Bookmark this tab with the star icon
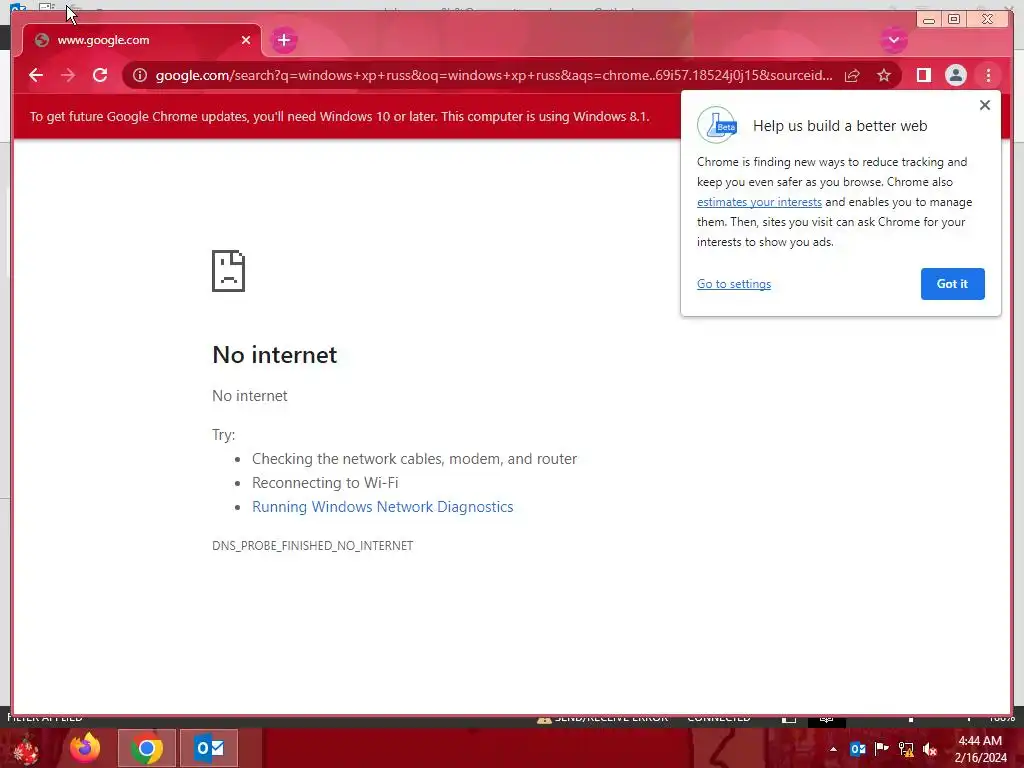Viewport: 1024px width, 768px height. click(884, 75)
